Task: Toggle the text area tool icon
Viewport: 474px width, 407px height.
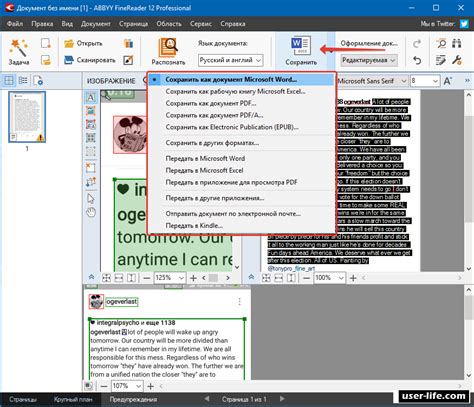Action: point(91,97)
